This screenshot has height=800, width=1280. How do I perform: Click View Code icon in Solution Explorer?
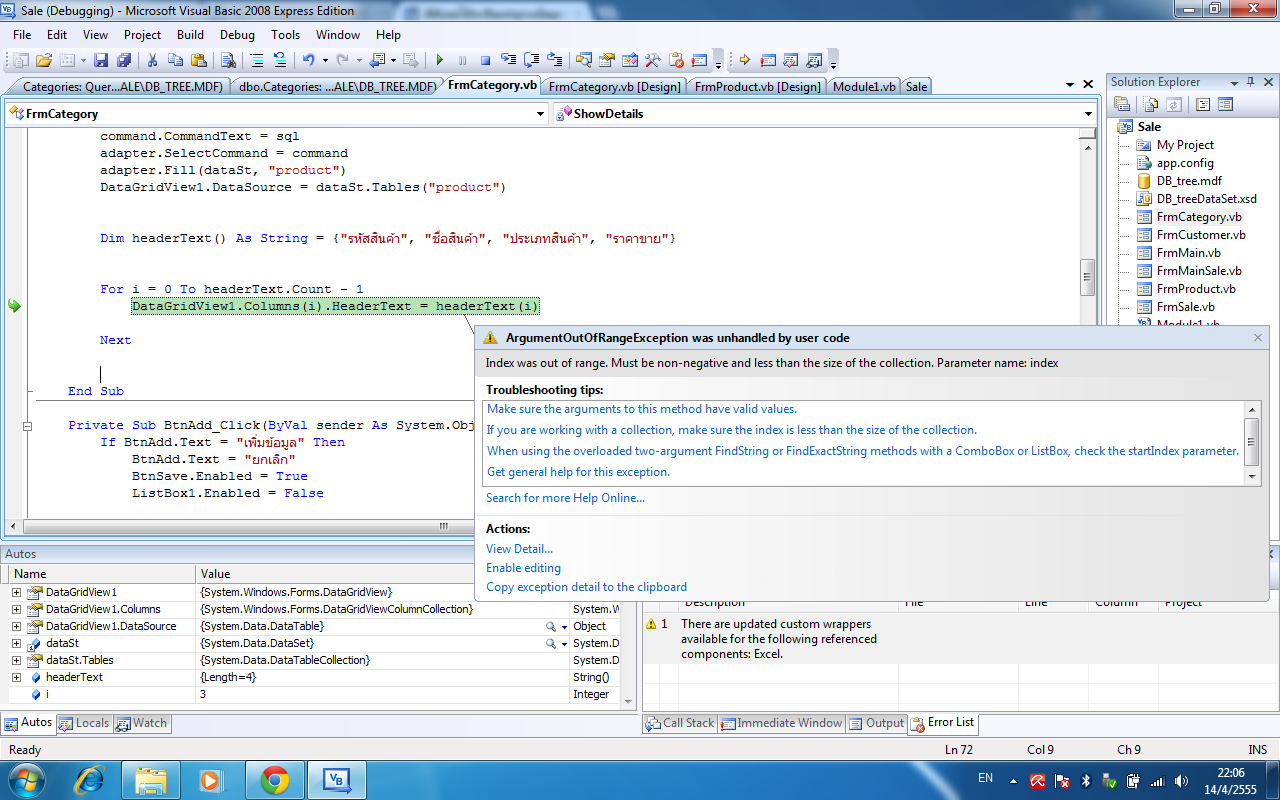1203,104
